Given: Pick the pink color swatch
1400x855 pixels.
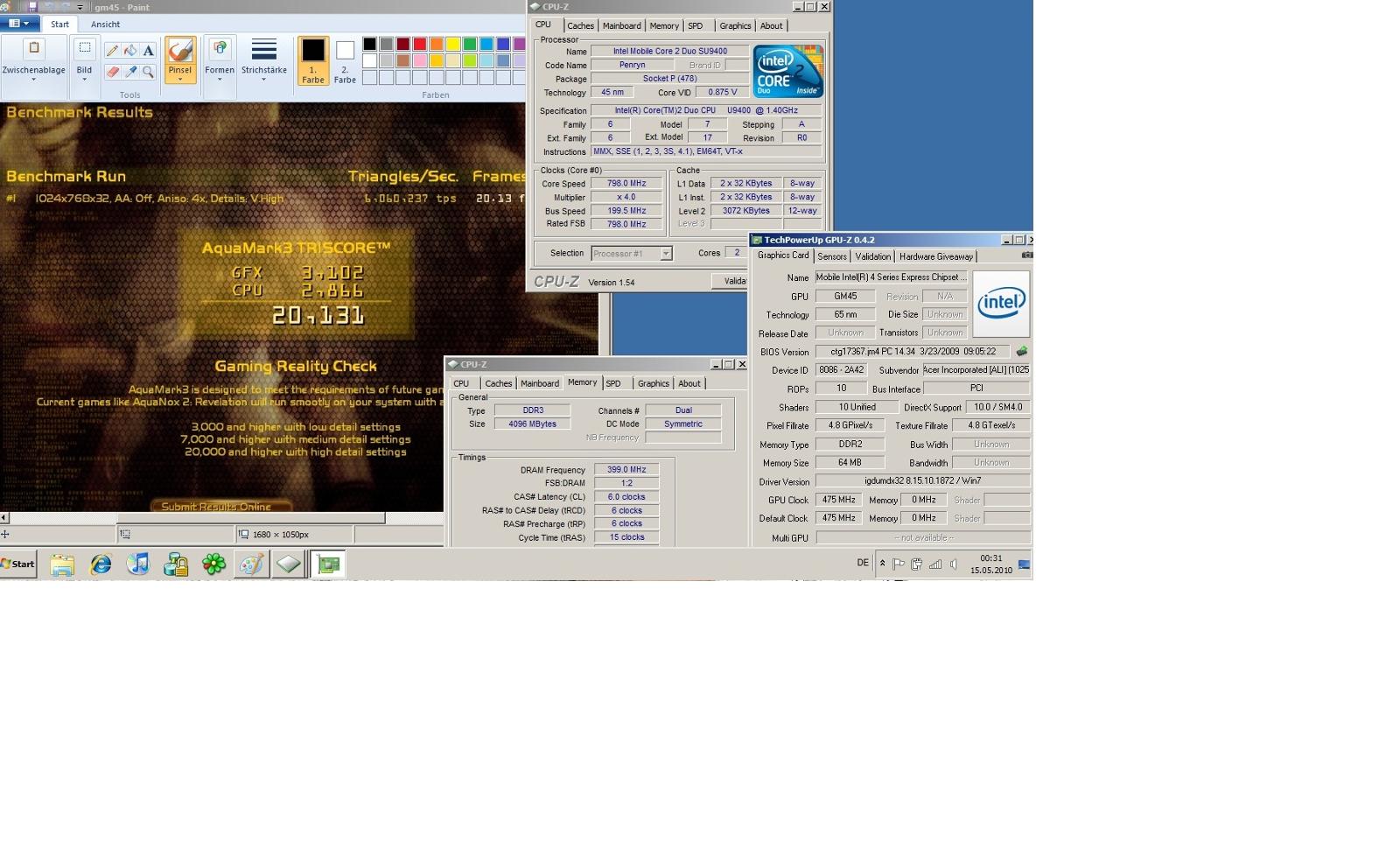Looking at the screenshot, I should pos(420,61).
